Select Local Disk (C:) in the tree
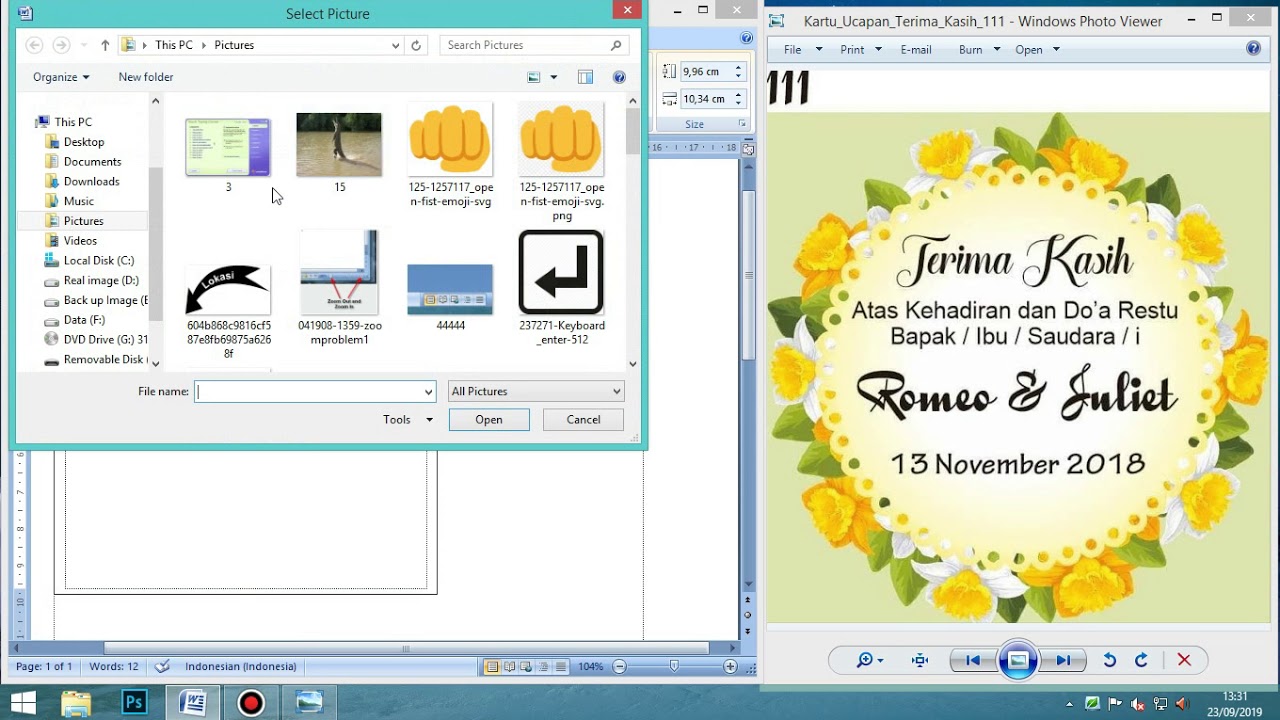1280x720 pixels. pos(98,260)
